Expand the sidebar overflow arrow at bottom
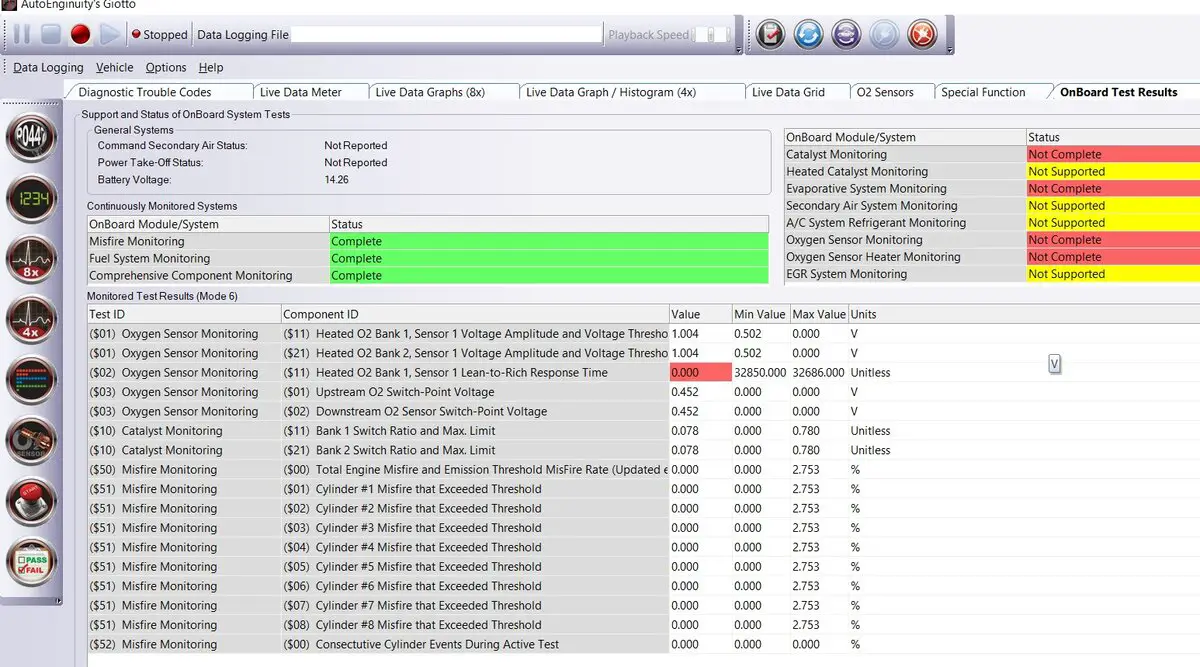Viewport: 1200px width, 667px height. [58, 601]
